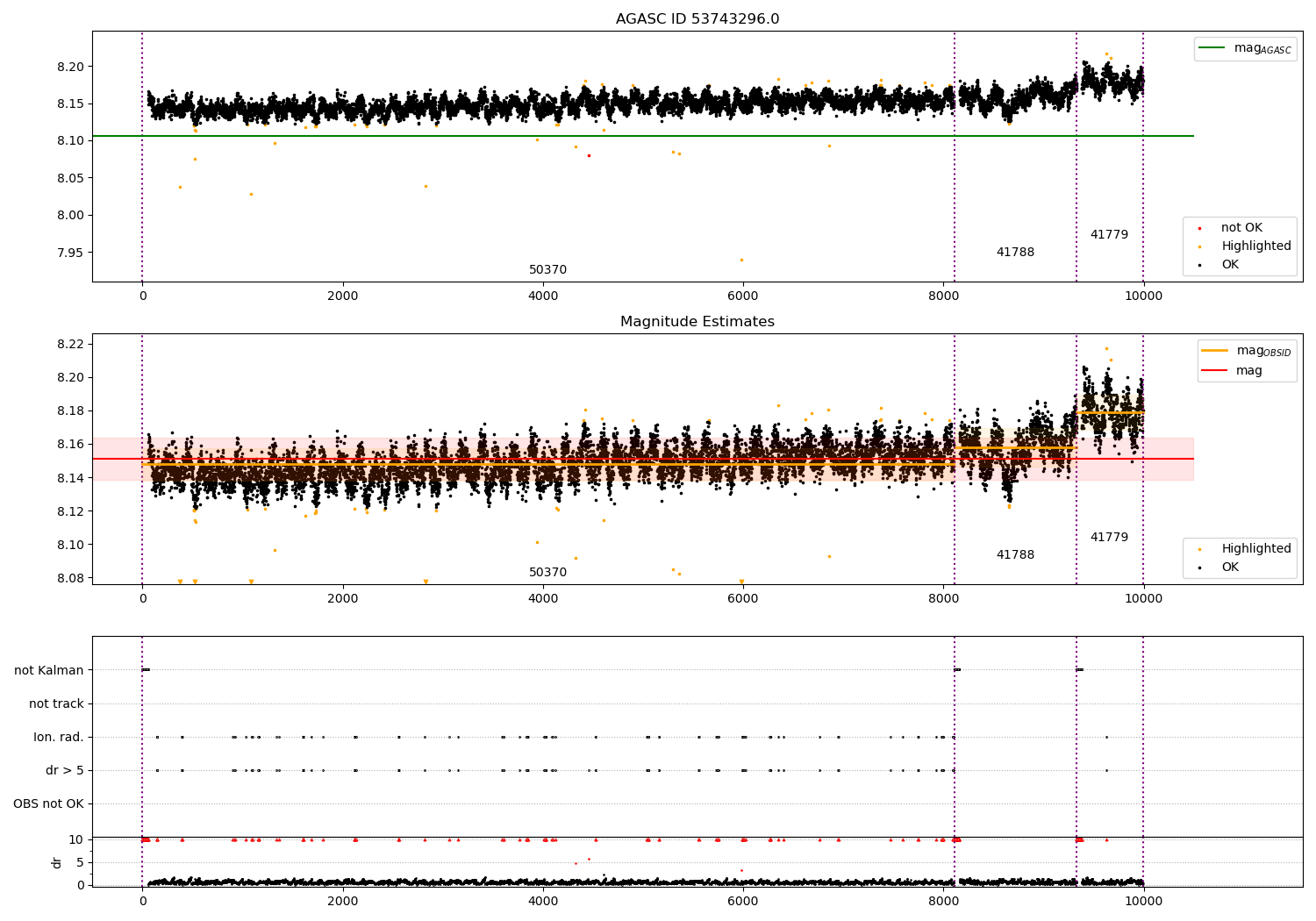Click the black OK marker in the middle legend

pyautogui.click(x=1199, y=568)
